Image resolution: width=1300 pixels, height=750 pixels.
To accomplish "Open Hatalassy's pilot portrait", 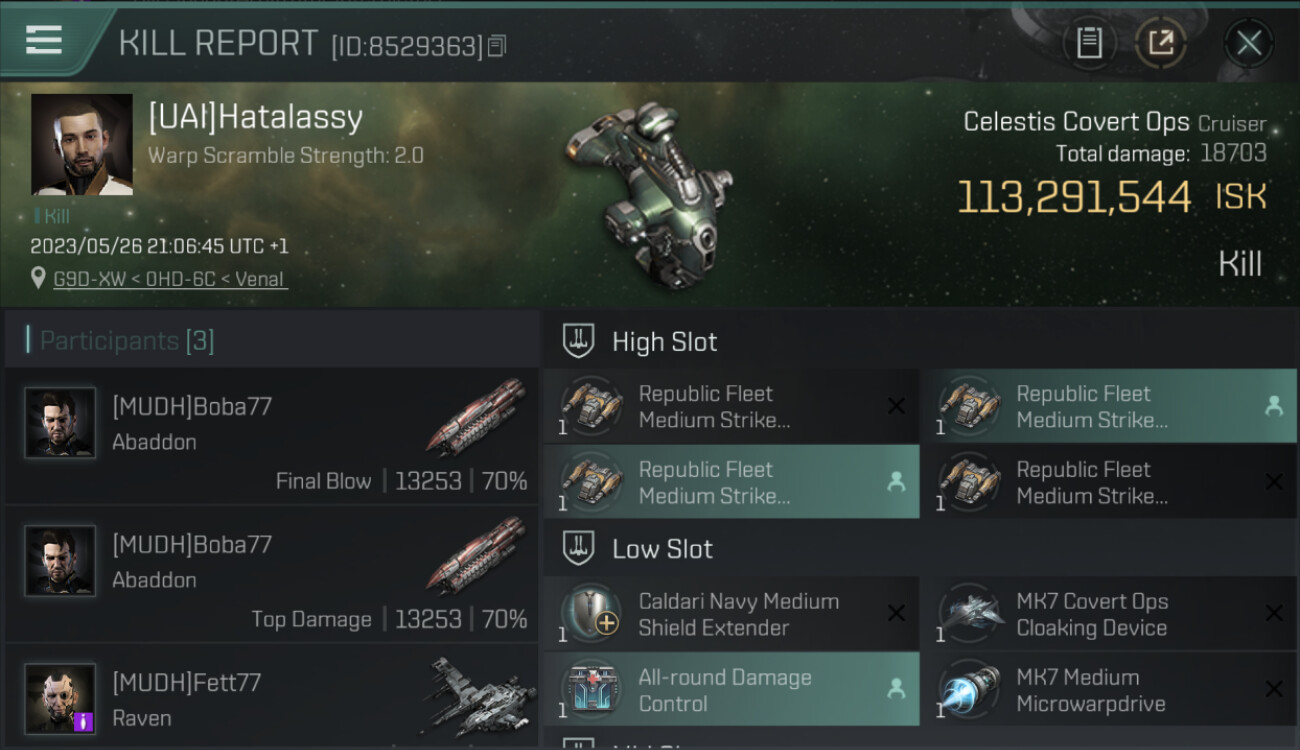I will [x=82, y=144].
